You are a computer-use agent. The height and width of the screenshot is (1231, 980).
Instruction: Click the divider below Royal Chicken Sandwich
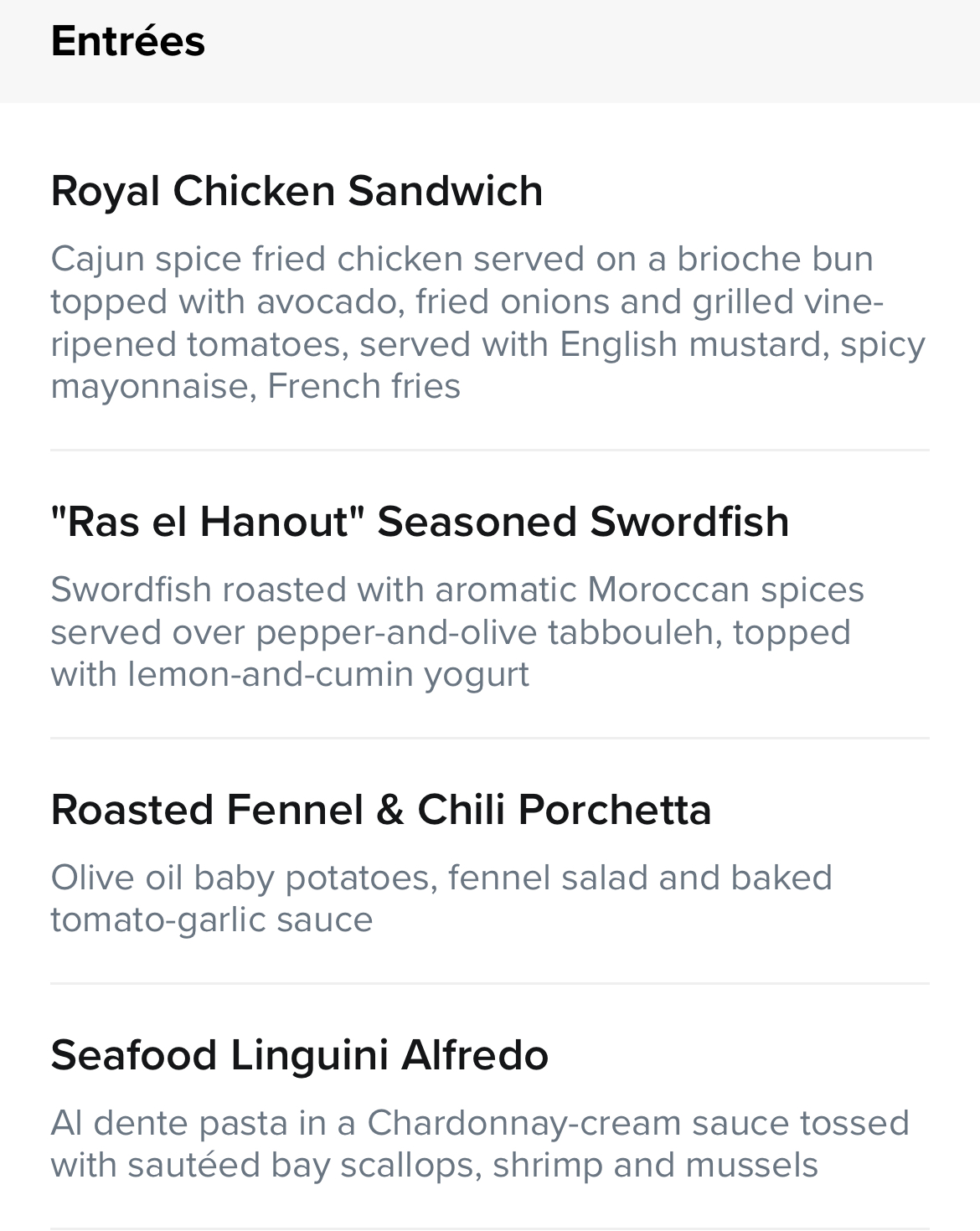490,451
